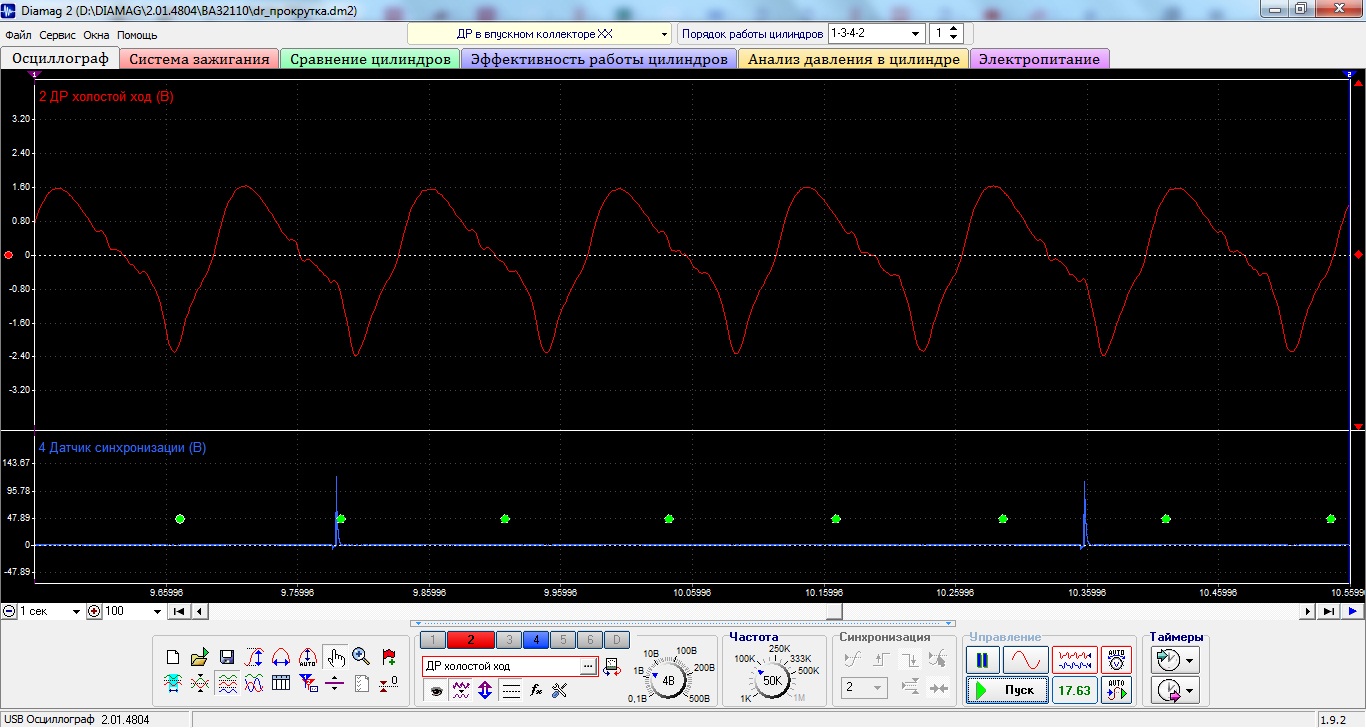
Task: Add a marker with the red flag icon
Action: point(389,658)
